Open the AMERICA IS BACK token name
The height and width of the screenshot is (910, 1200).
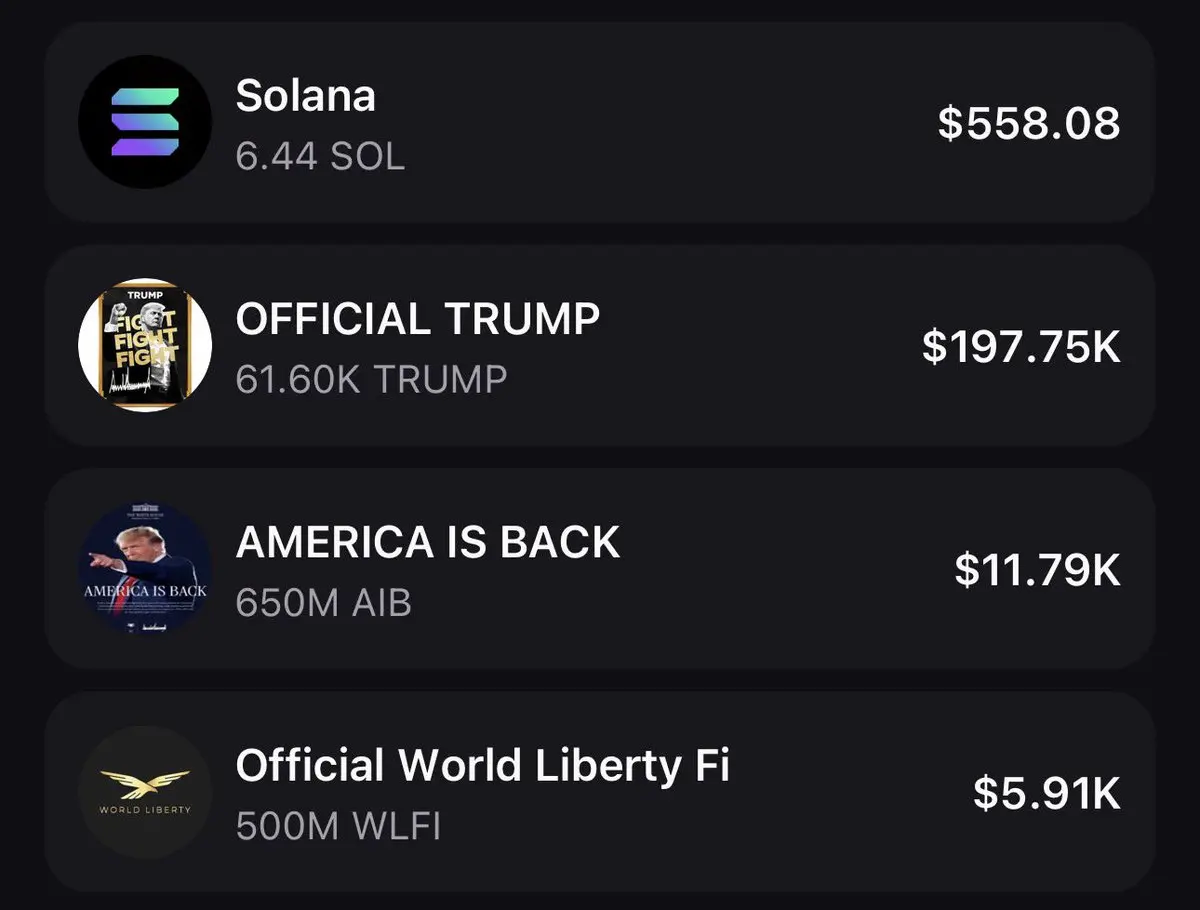coord(428,542)
